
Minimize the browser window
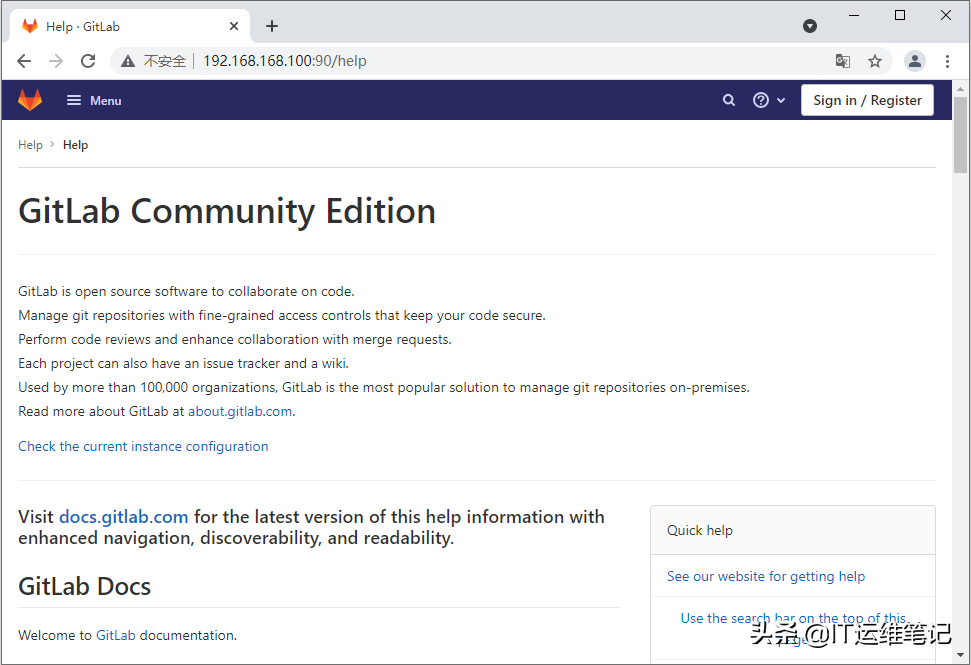pyautogui.click(x=854, y=15)
